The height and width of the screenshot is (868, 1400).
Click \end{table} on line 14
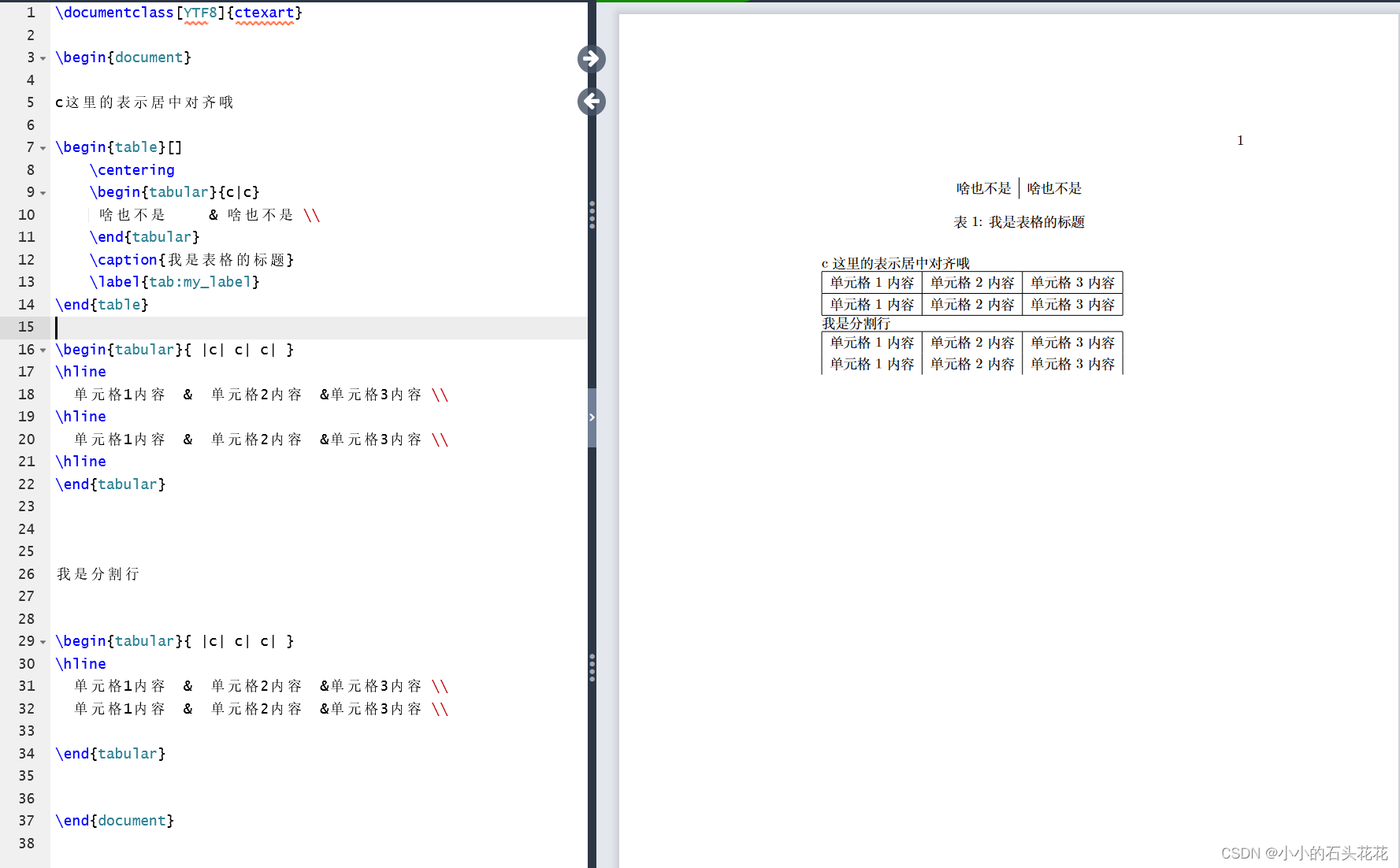pyautogui.click(x=102, y=305)
